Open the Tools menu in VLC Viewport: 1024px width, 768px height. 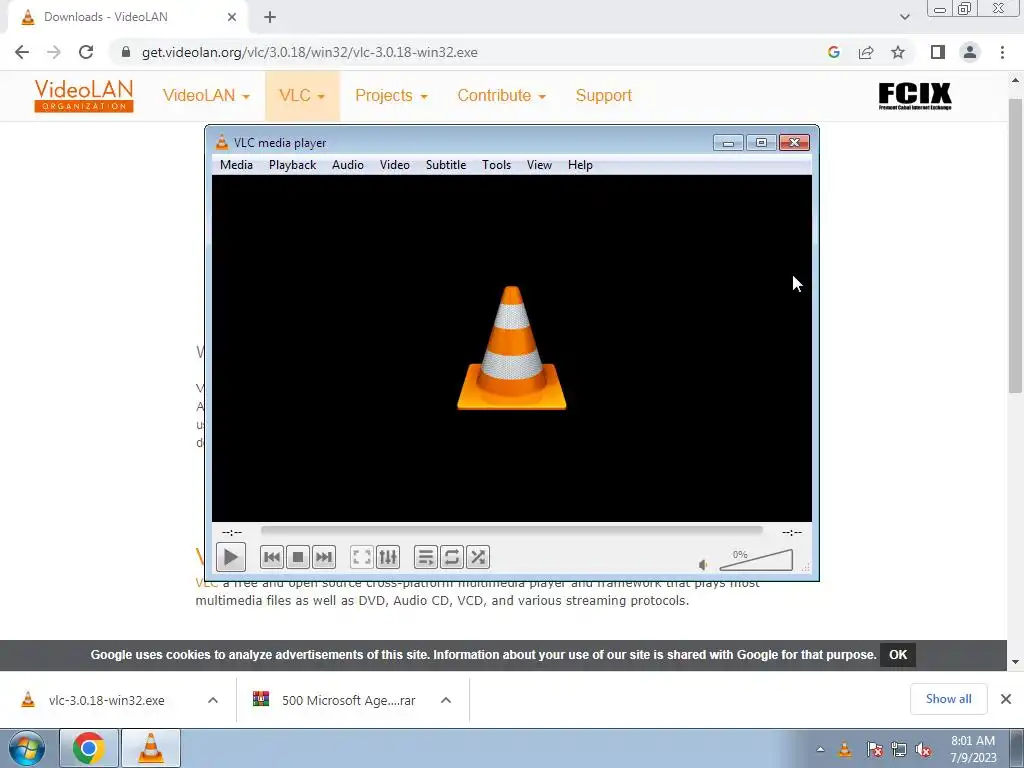click(x=496, y=165)
